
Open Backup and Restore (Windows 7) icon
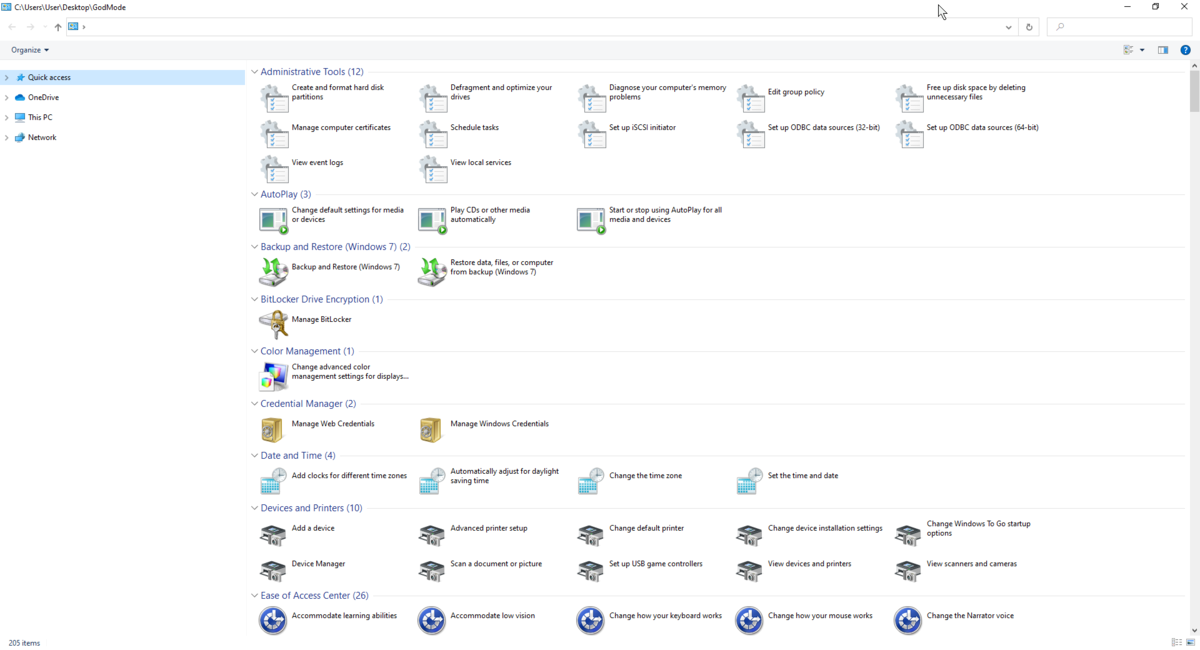coord(273,271)
